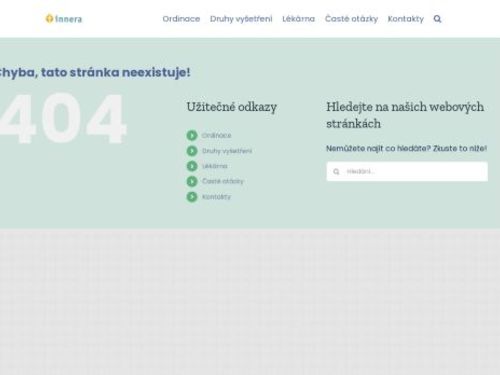Viewport: 500px width, 375px height.
Task: Open Druhy vyšetření in the top menu
Action: [x=241, y=19]
